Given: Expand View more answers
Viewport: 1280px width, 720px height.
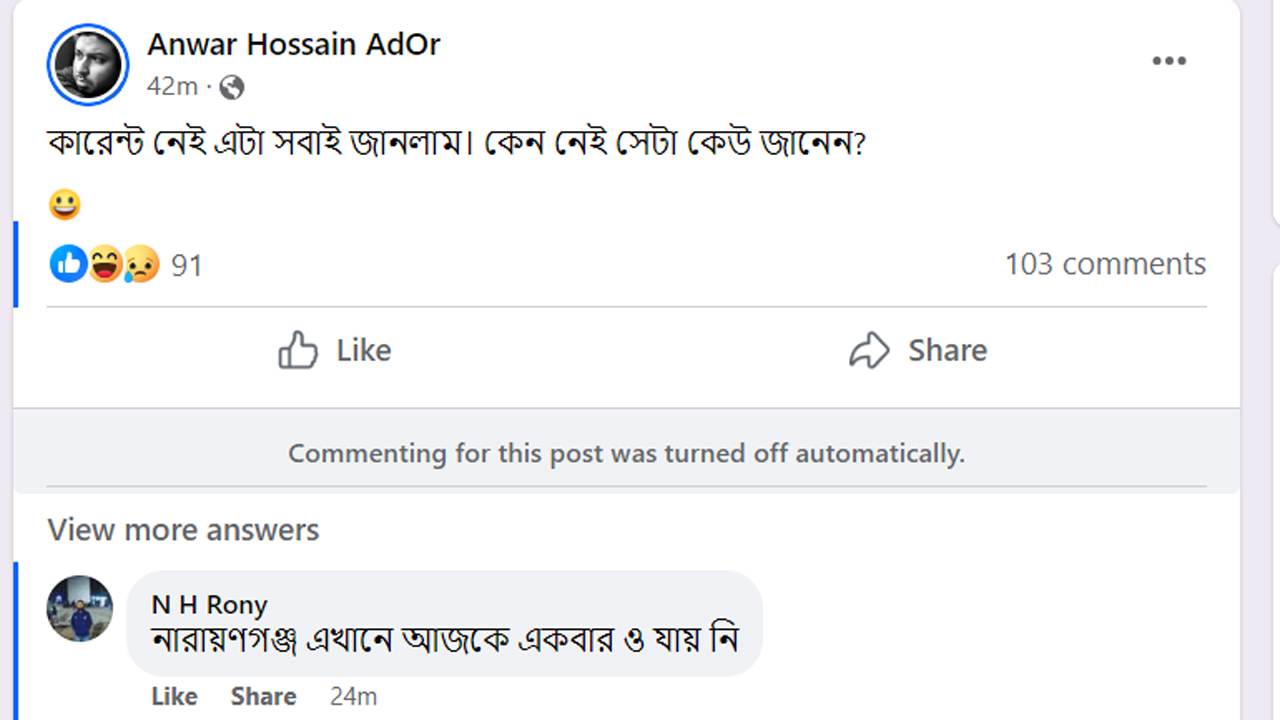Looking at the screenshot, I should coord(183,530).
